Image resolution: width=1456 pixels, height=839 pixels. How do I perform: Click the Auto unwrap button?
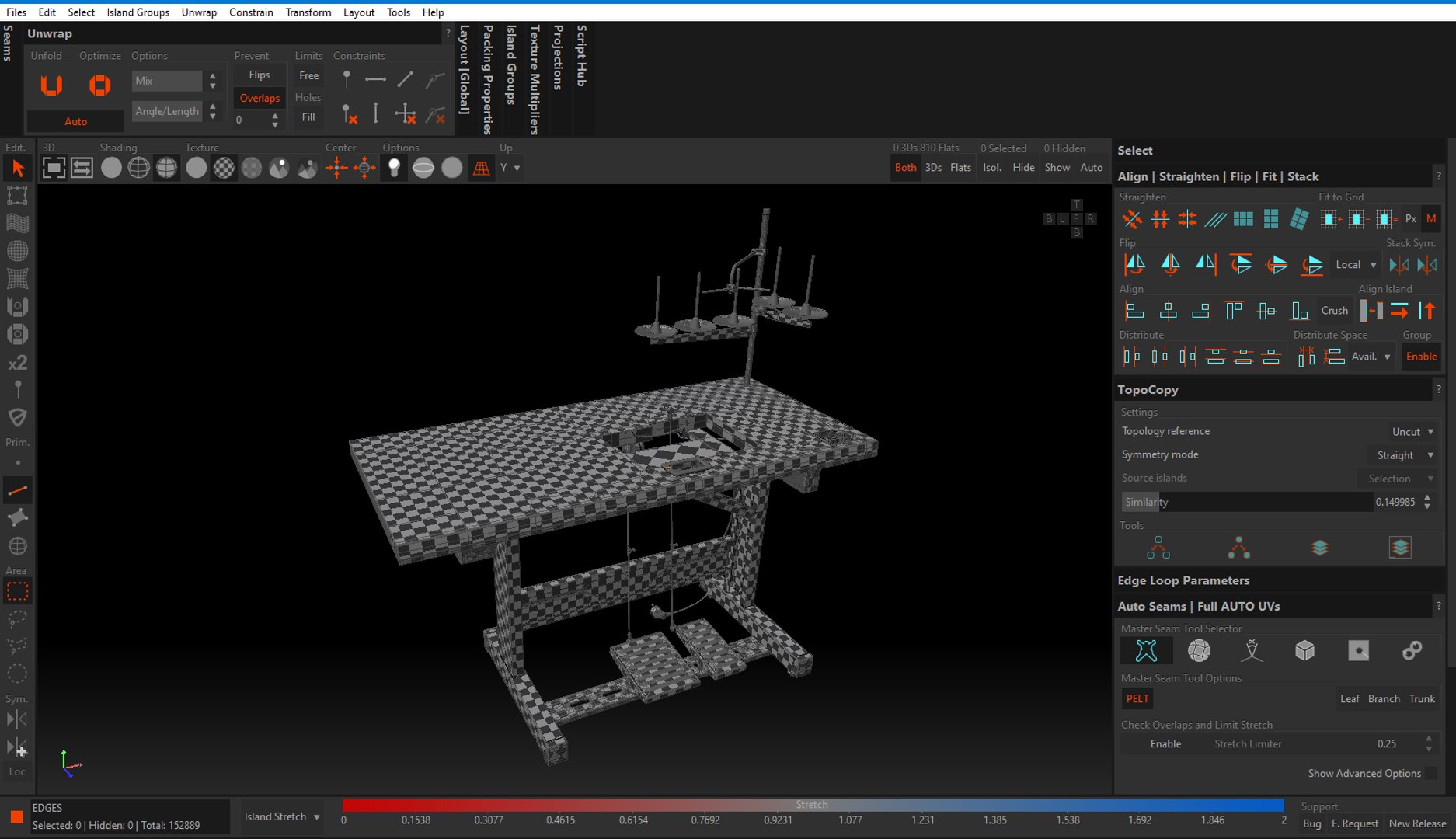click(75, 121)
